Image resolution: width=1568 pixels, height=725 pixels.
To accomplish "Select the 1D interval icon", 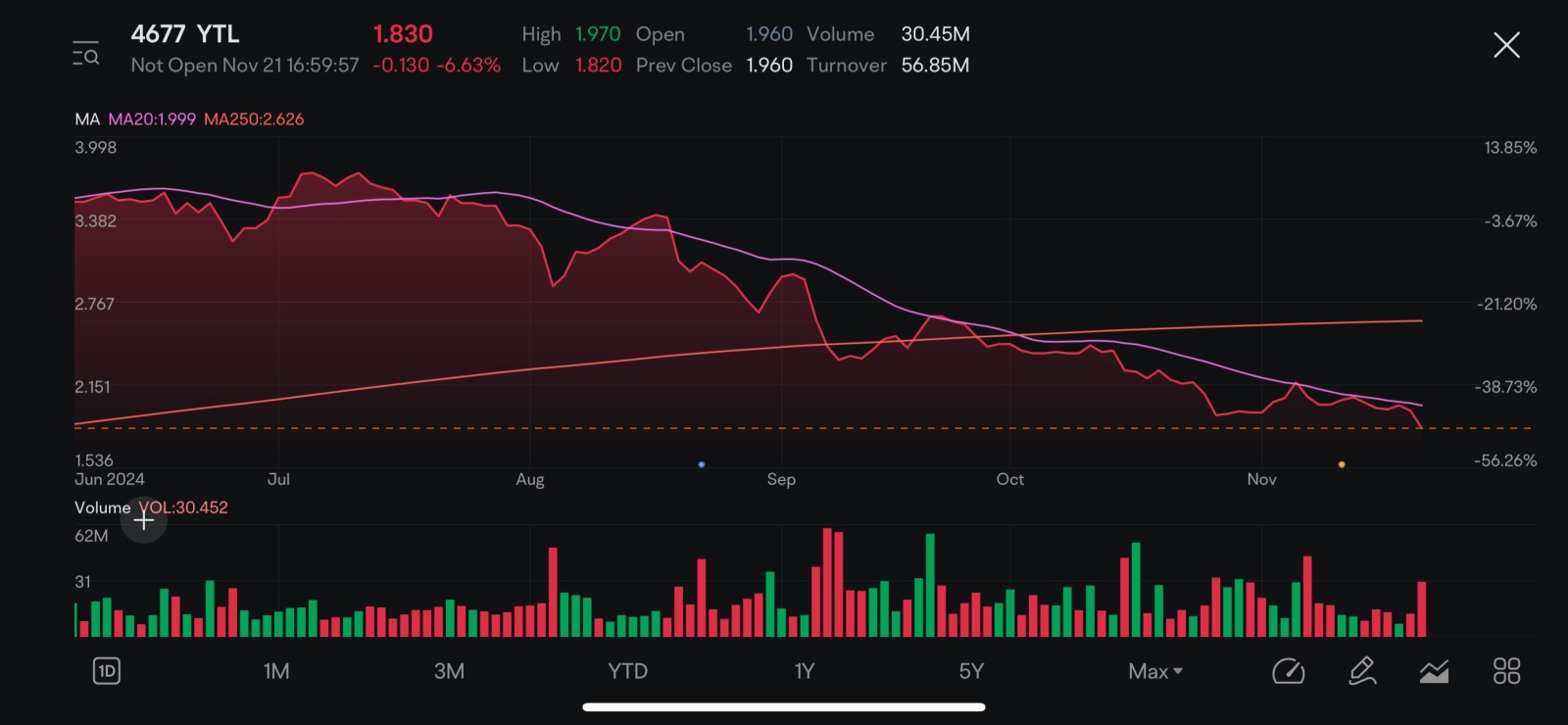I will click(x=106, y=671).
